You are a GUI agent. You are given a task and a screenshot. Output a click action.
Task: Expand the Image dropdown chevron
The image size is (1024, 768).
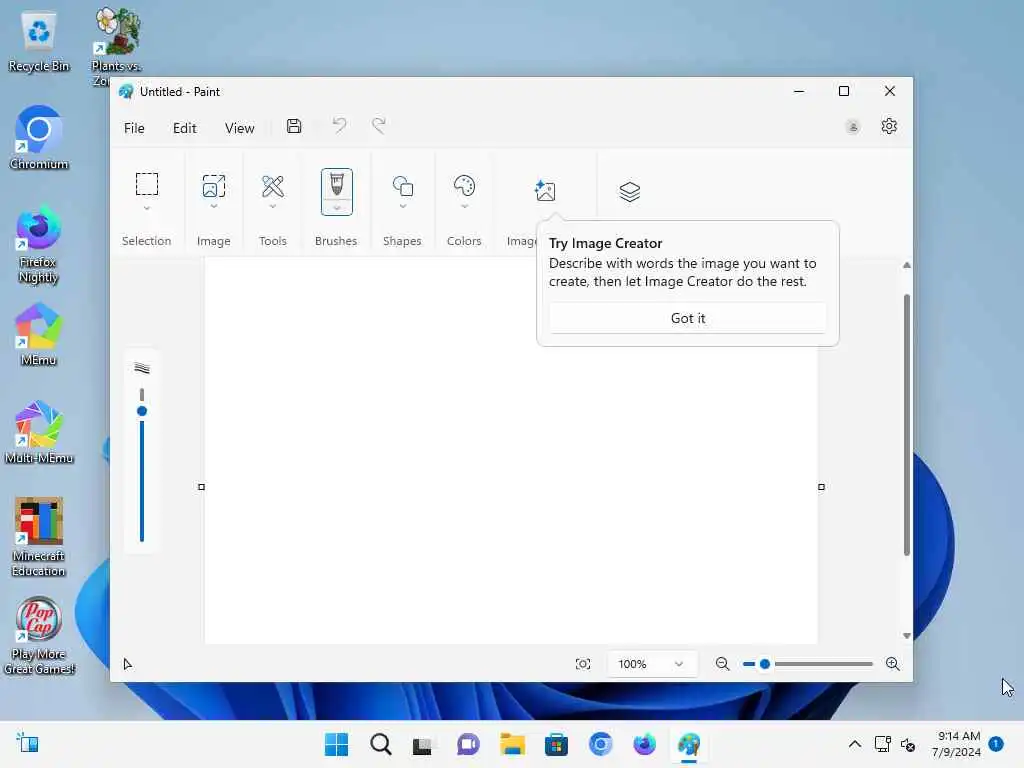[x=214, y=206]
